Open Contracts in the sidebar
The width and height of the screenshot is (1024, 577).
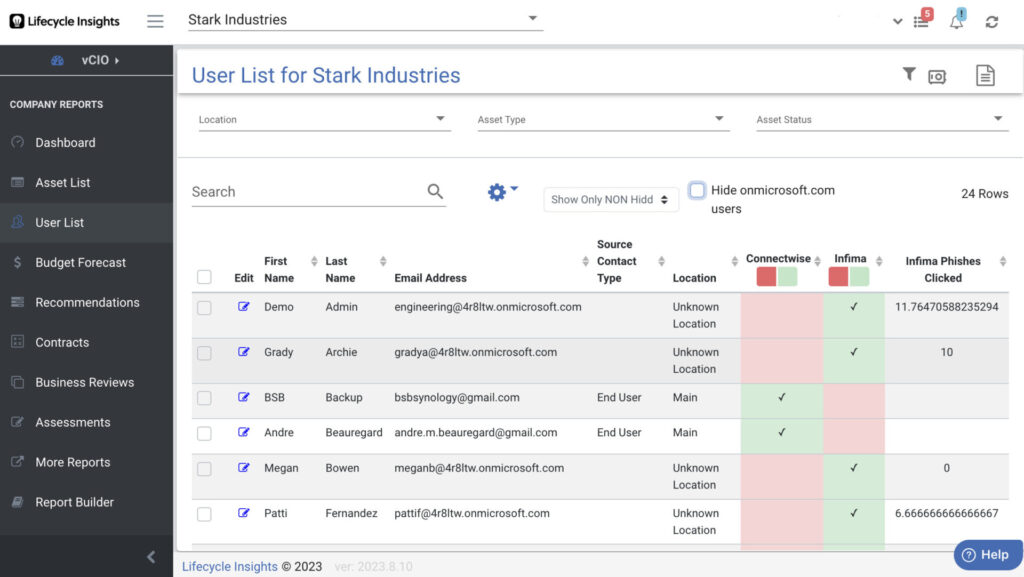[x=86, y=342]
